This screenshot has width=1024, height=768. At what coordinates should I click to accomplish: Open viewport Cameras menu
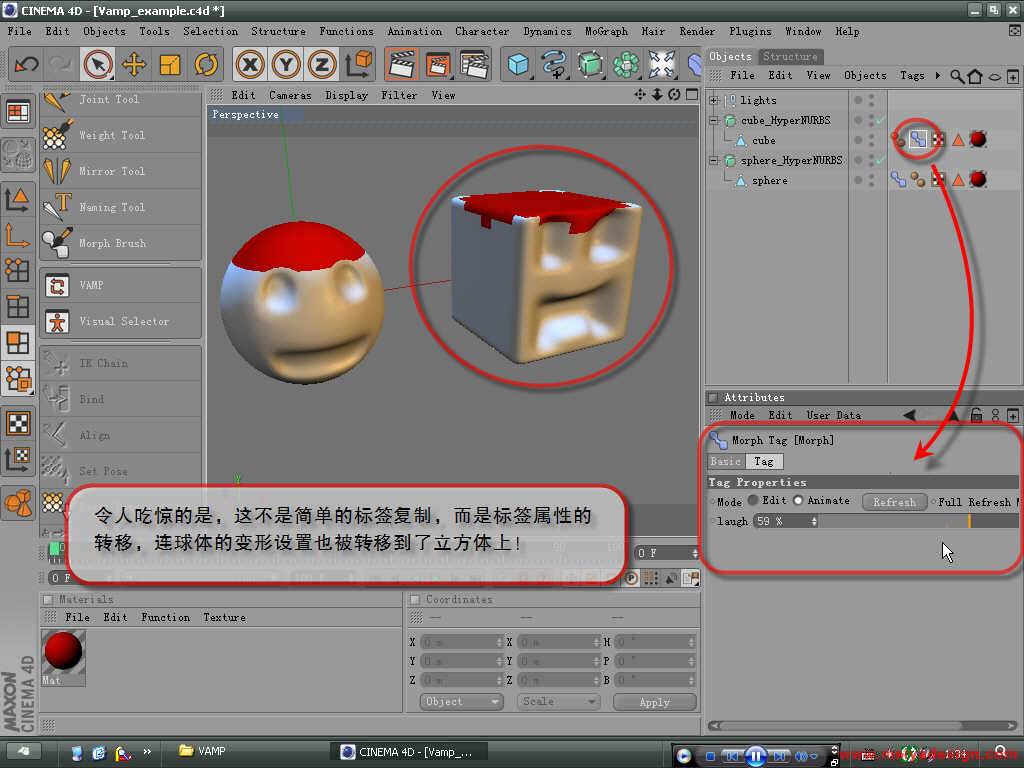(290, 95)
